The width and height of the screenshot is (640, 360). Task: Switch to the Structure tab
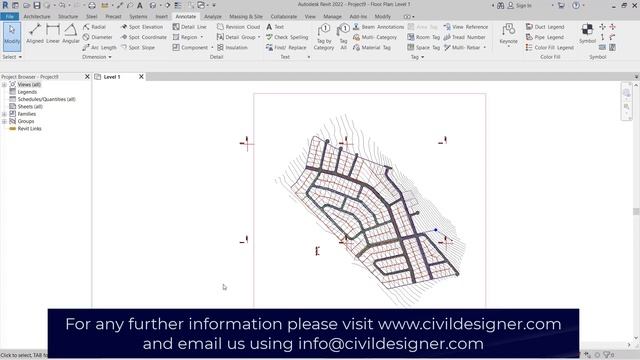[x=68, y=17]
